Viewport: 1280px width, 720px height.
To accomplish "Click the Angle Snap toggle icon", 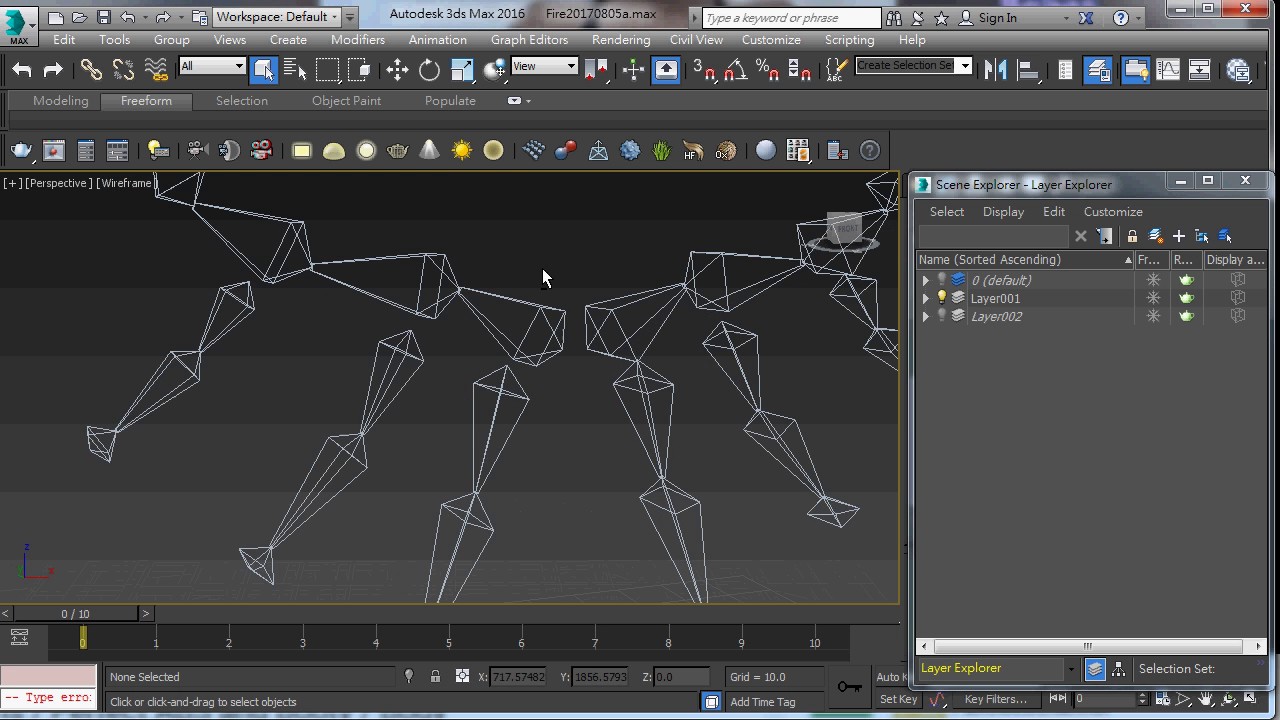I will tap(735, 69).
